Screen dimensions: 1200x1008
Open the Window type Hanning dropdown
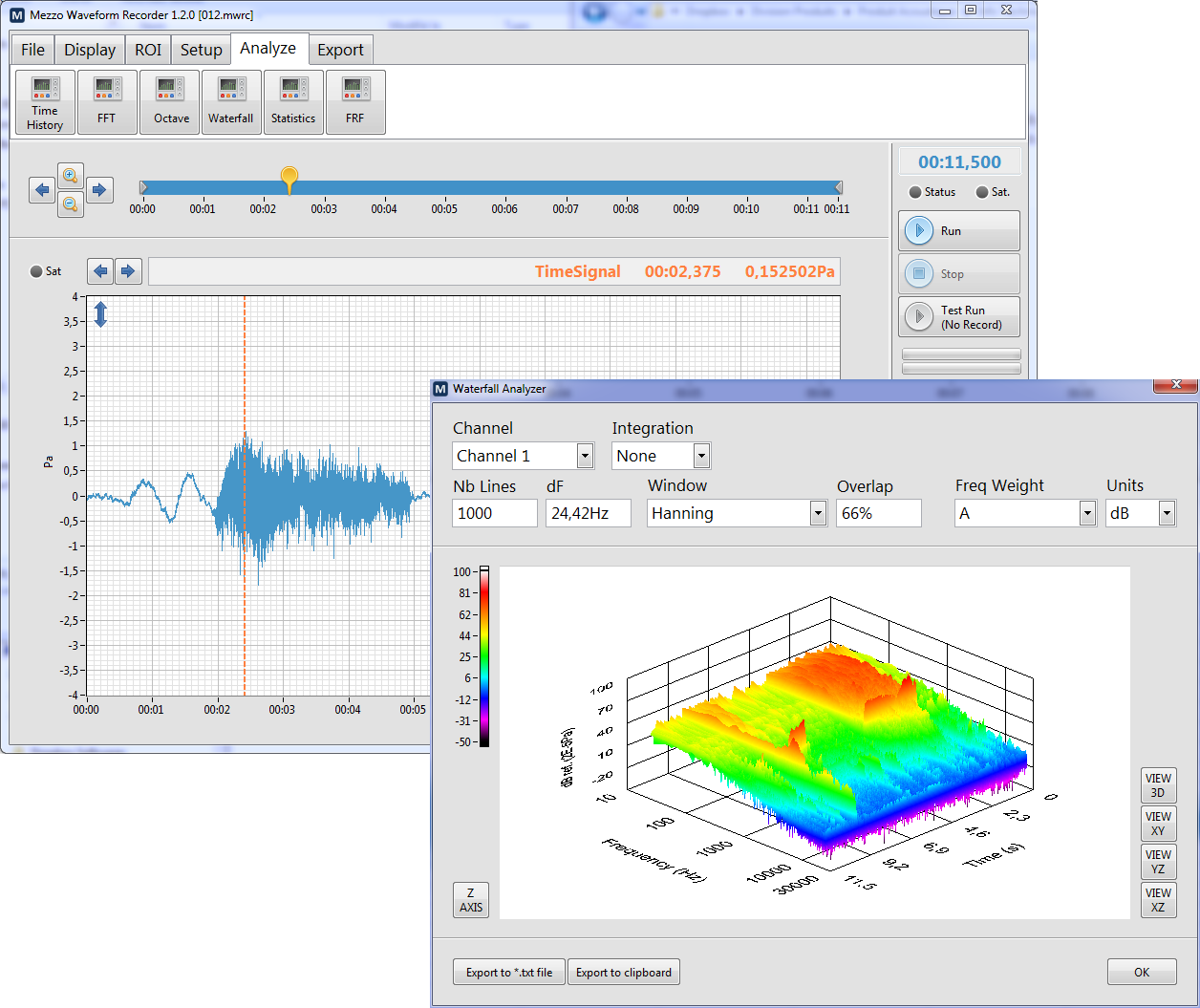click(x=818, y=514)
